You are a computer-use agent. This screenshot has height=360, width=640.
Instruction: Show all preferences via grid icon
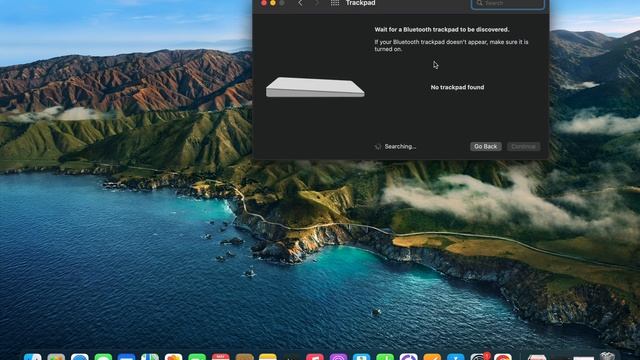335,3
